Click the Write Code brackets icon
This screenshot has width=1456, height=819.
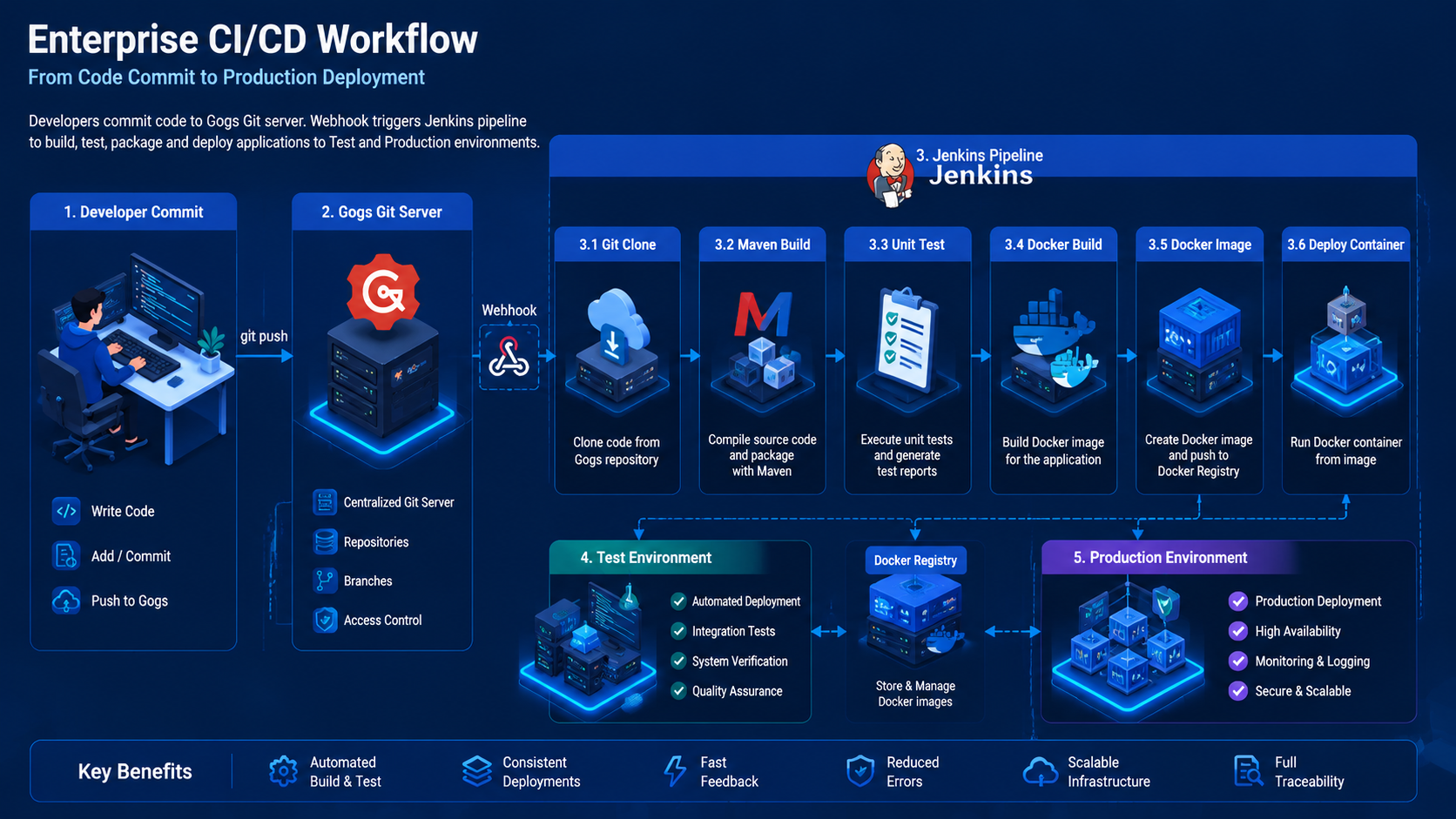(66, 511)
